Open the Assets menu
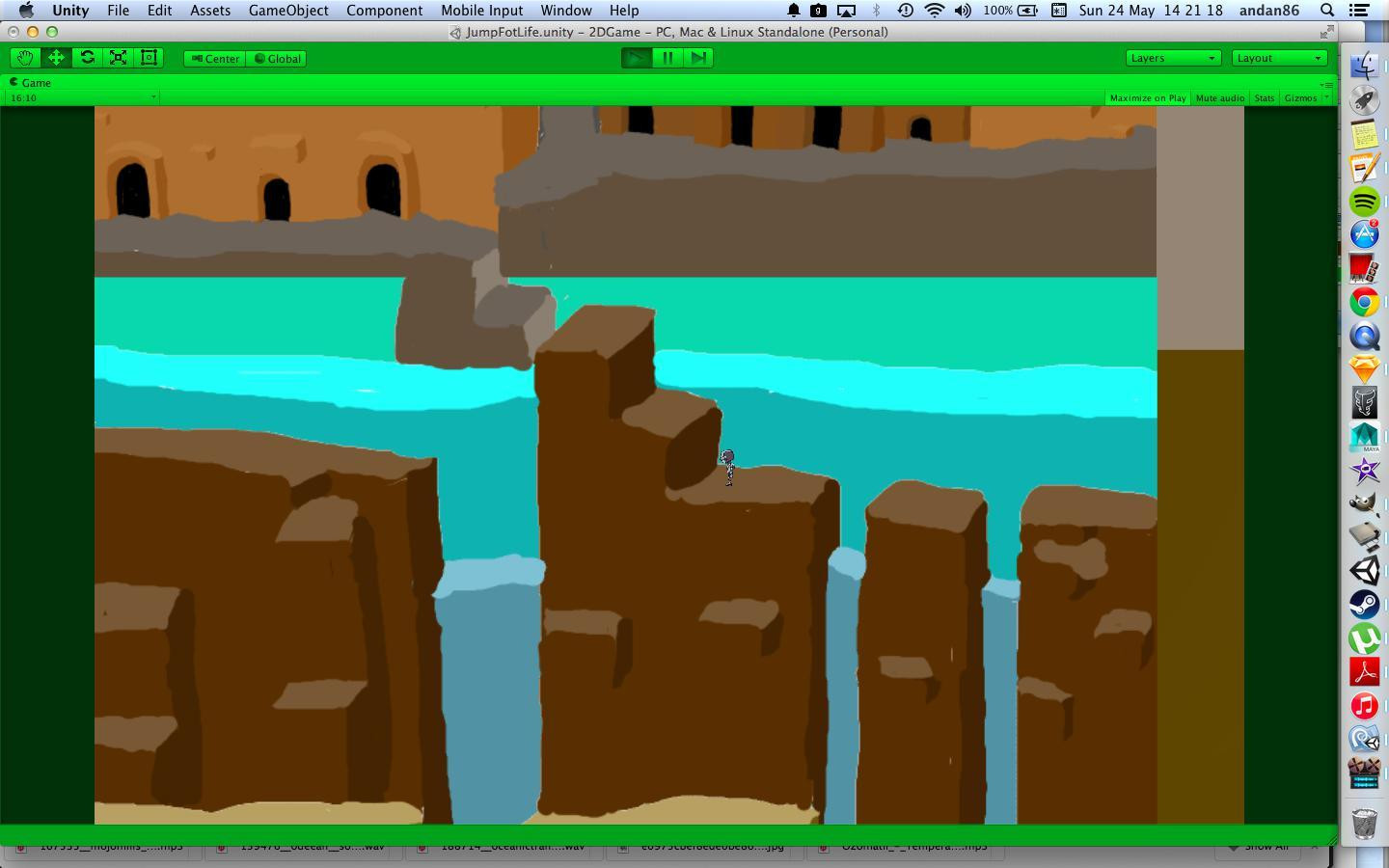This screenshot has height=868, width=1389. (209, 11)
